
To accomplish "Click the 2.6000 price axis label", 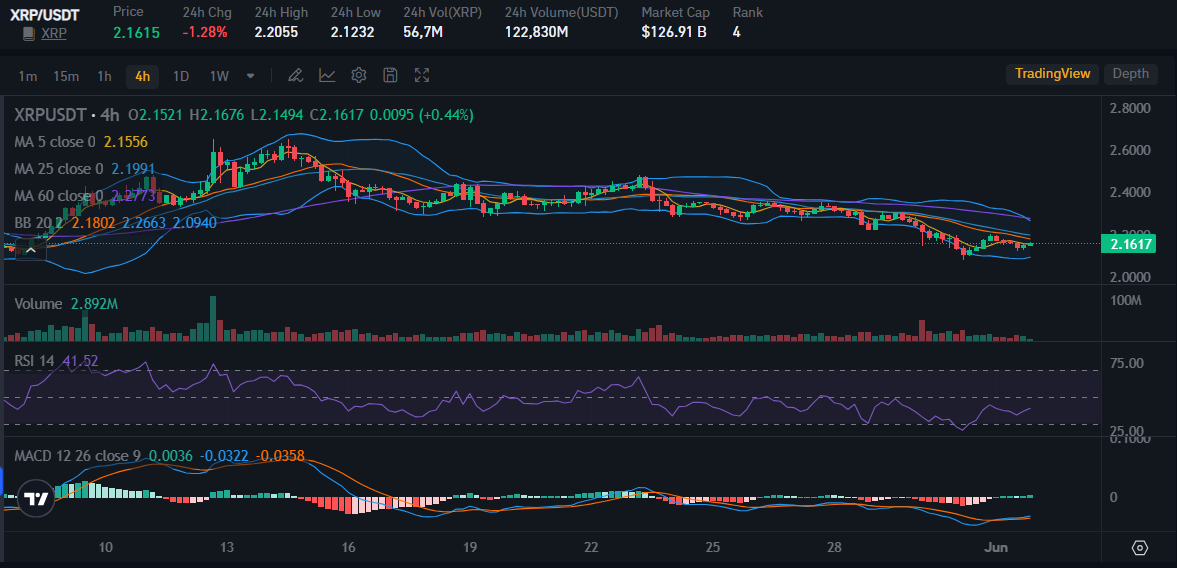I will (1130, 150).
